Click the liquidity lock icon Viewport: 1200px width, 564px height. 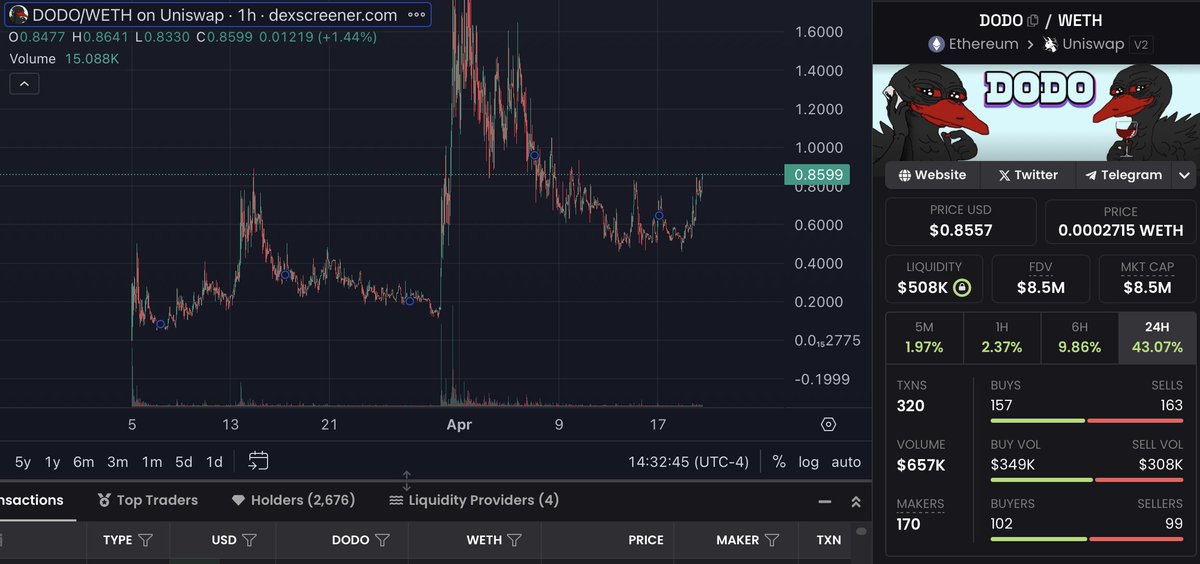[960, 288]
